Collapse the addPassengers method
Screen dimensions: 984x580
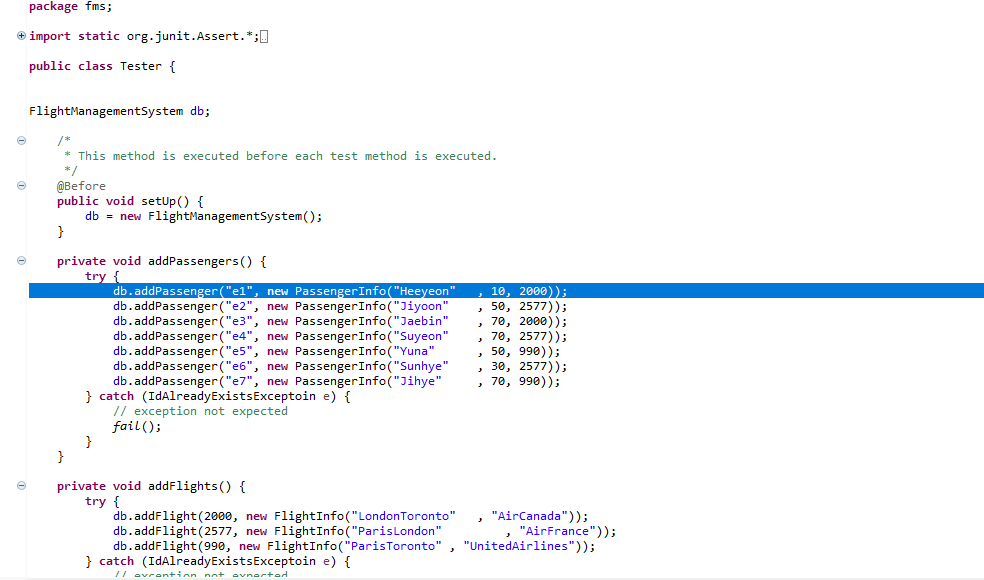[21, 260]
